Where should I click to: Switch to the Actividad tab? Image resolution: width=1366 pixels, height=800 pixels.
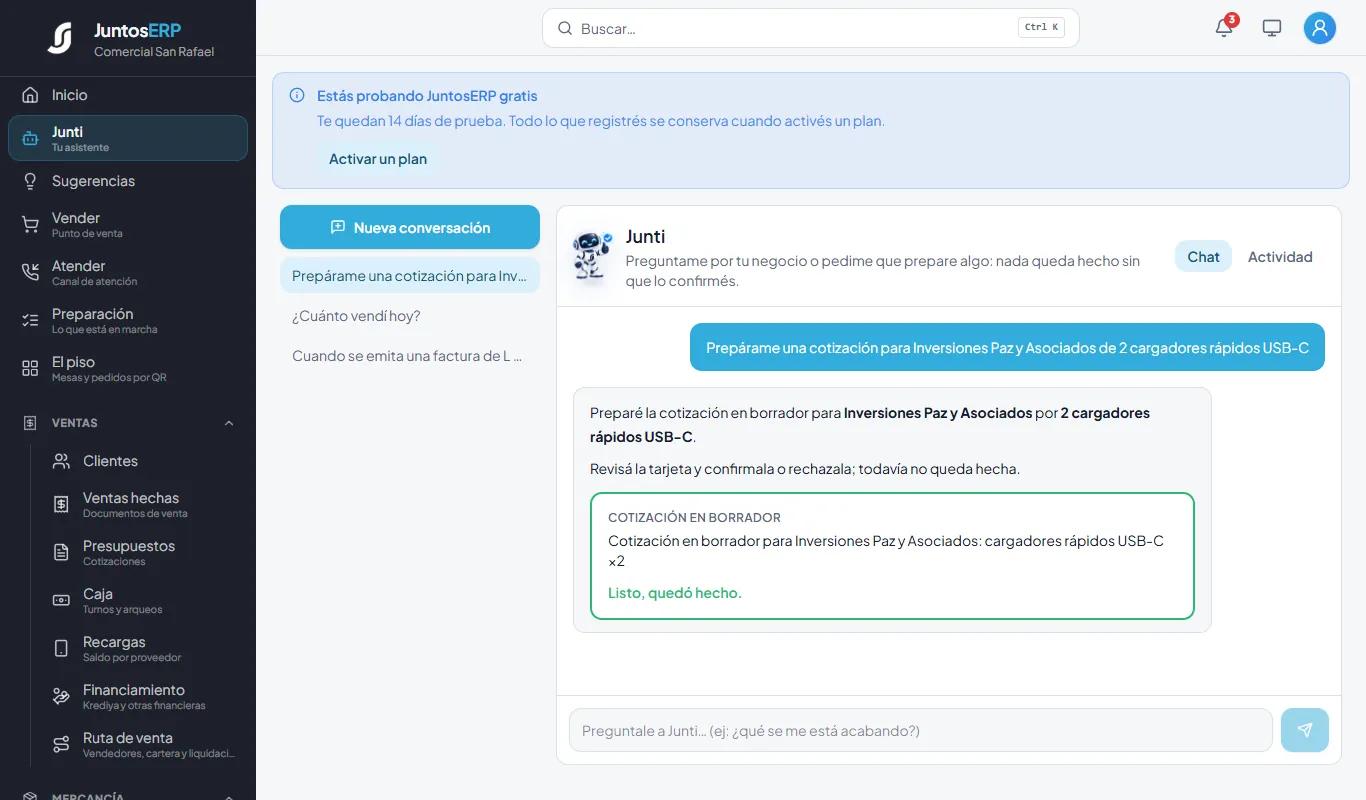pyautogui.click(x=1280, y=256)
